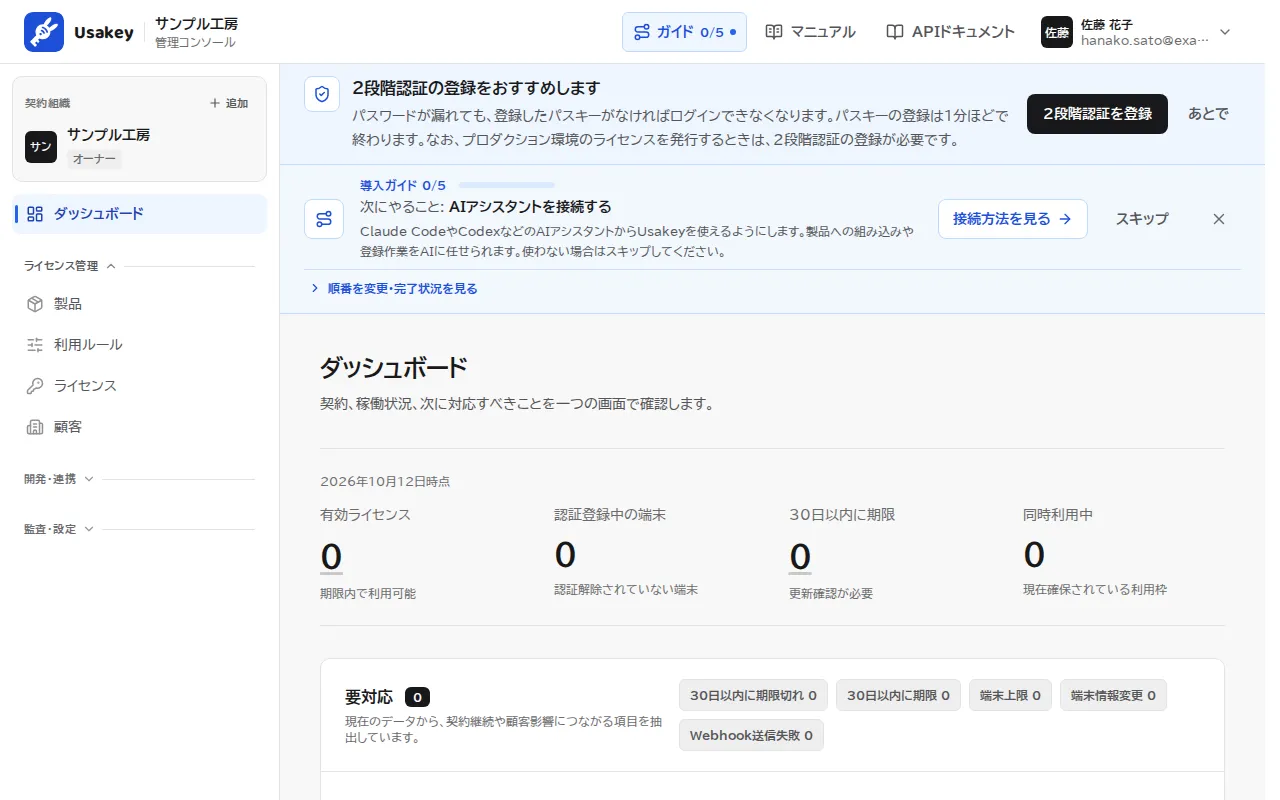Viewport: 1280px width, 800px height.
Task: Dismiss the banner with あとで
Action: click(1208, 114)
